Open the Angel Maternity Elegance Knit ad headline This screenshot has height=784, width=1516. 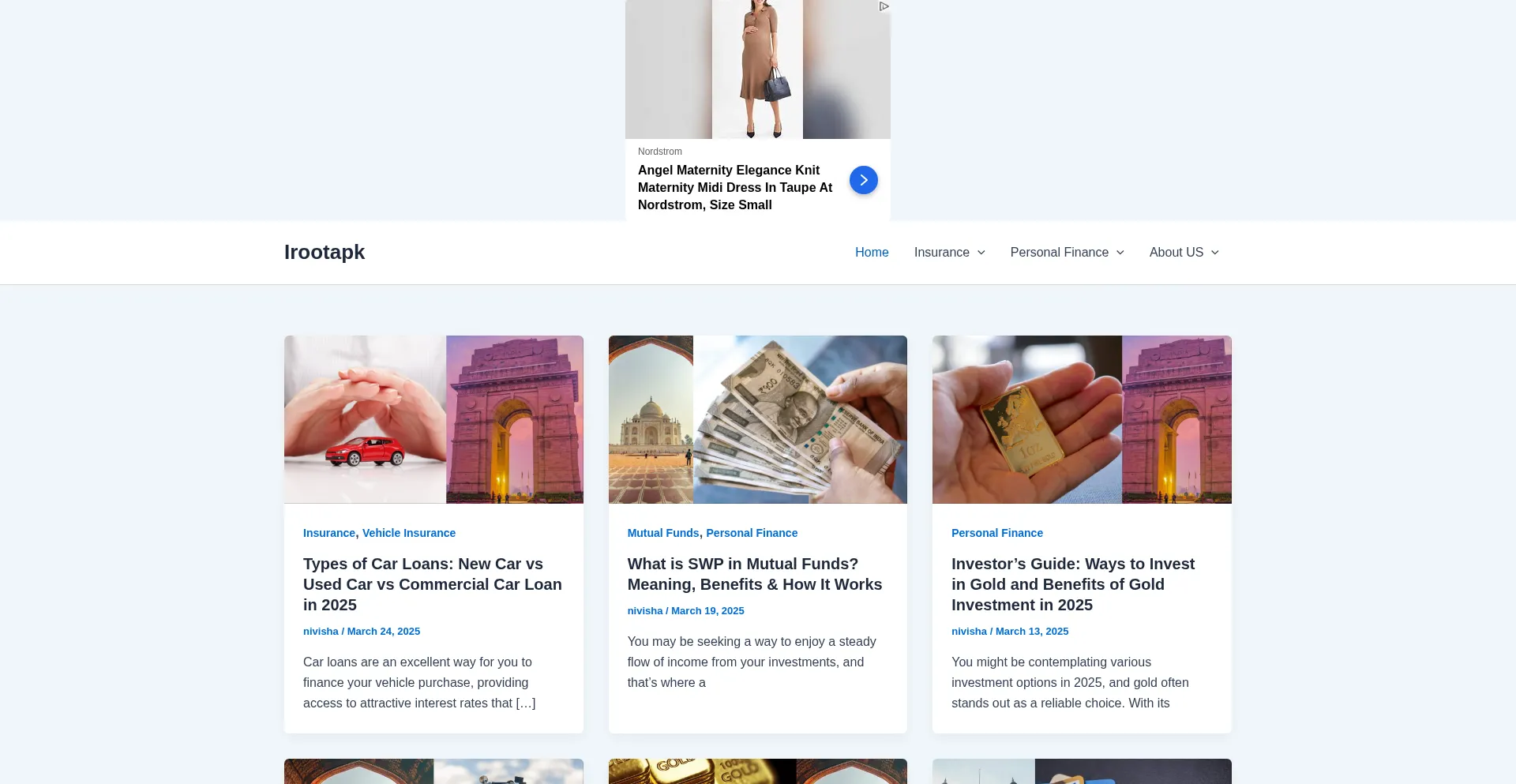pos(735,187)
